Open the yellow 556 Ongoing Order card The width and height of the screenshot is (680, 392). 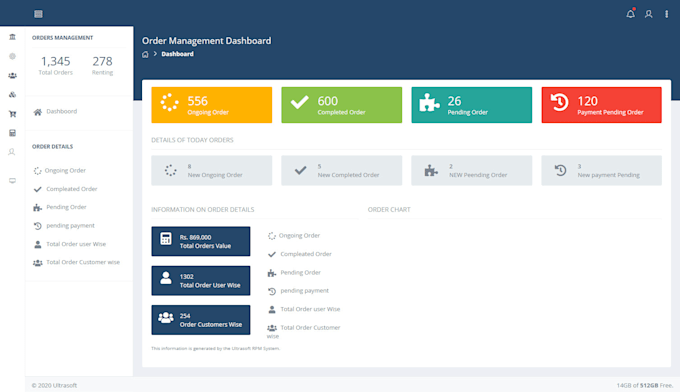click(212, 105)
